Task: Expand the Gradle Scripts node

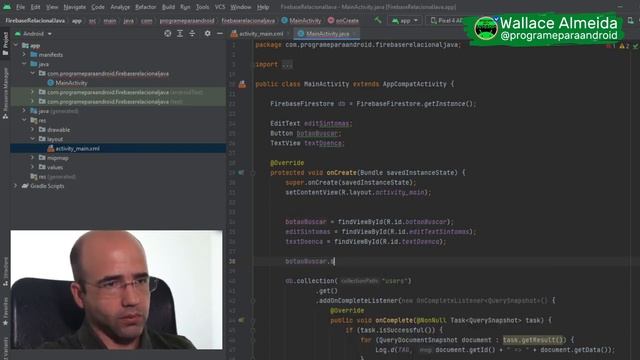Action: [16, 186]
